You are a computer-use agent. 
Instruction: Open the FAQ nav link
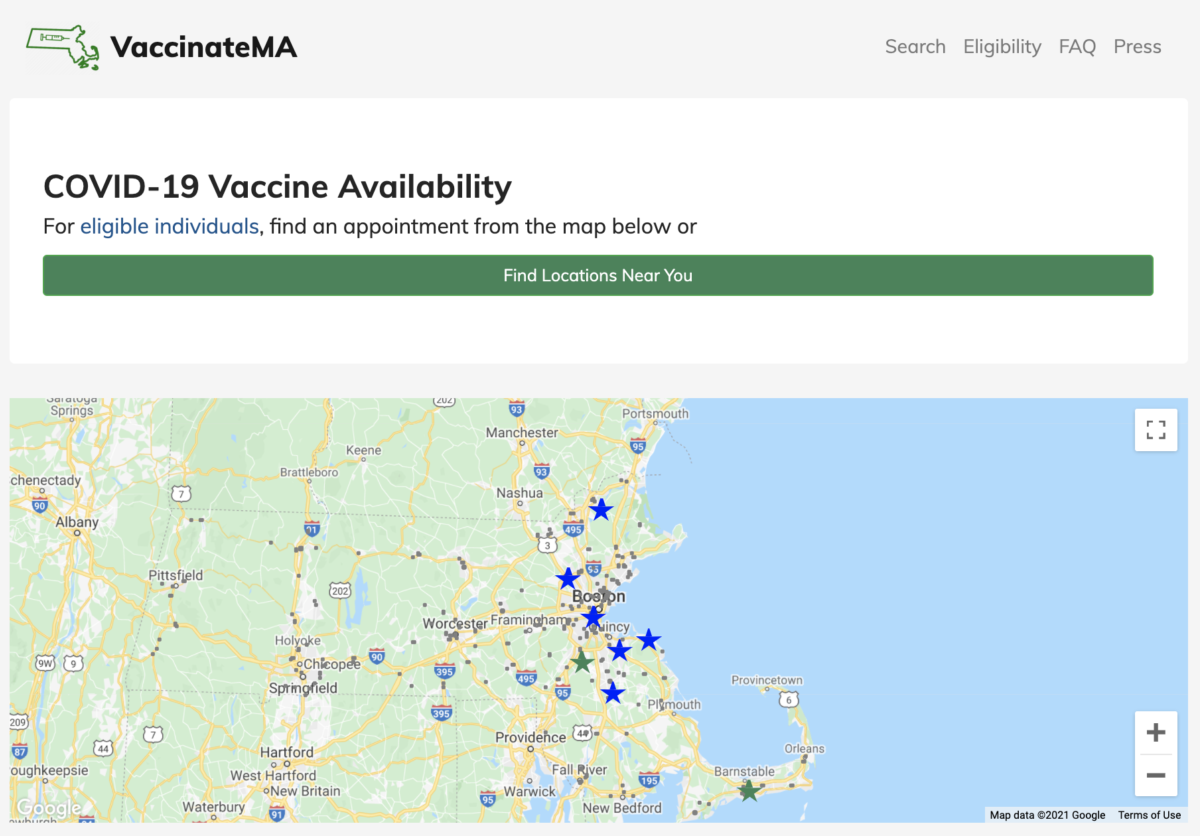1077,47
